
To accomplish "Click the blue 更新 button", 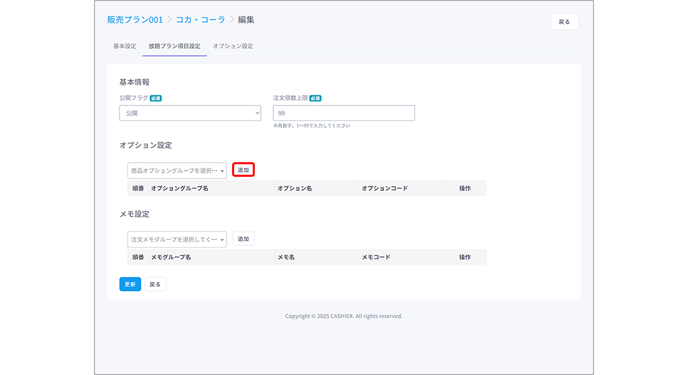I will (x=130, y=284).
